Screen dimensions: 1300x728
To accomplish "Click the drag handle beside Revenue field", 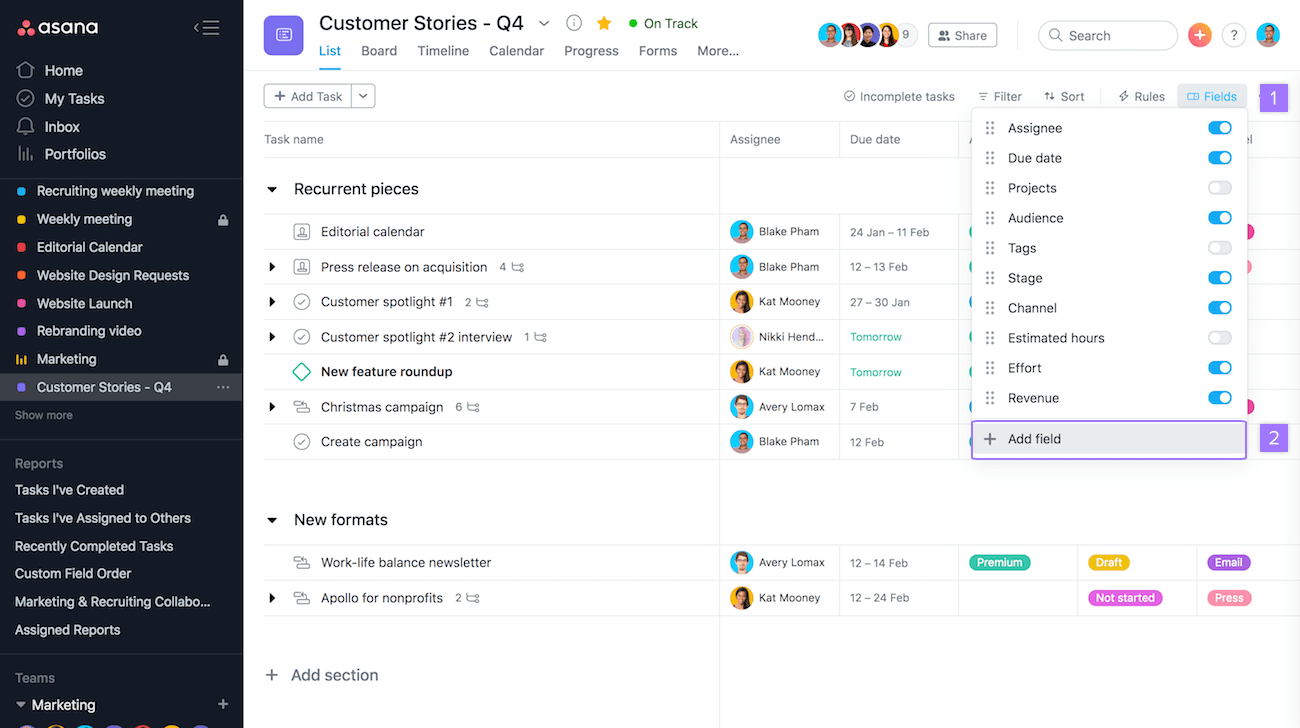I will (x=990, y=398).
